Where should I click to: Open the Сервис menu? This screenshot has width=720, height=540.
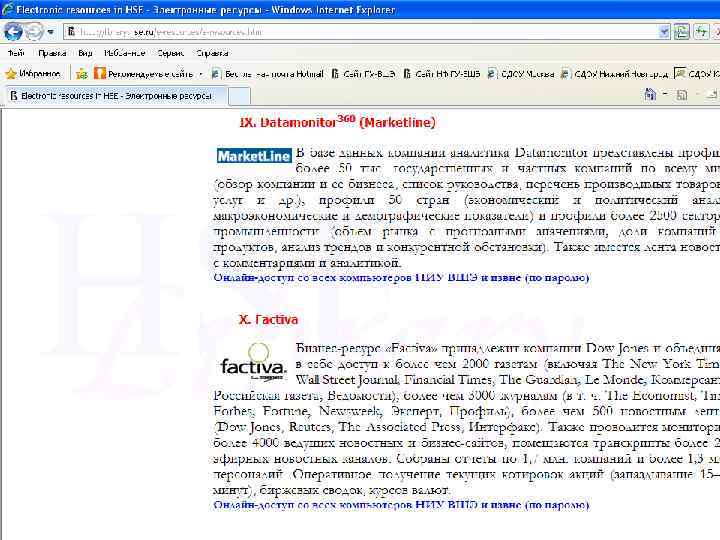pos(170,53)
